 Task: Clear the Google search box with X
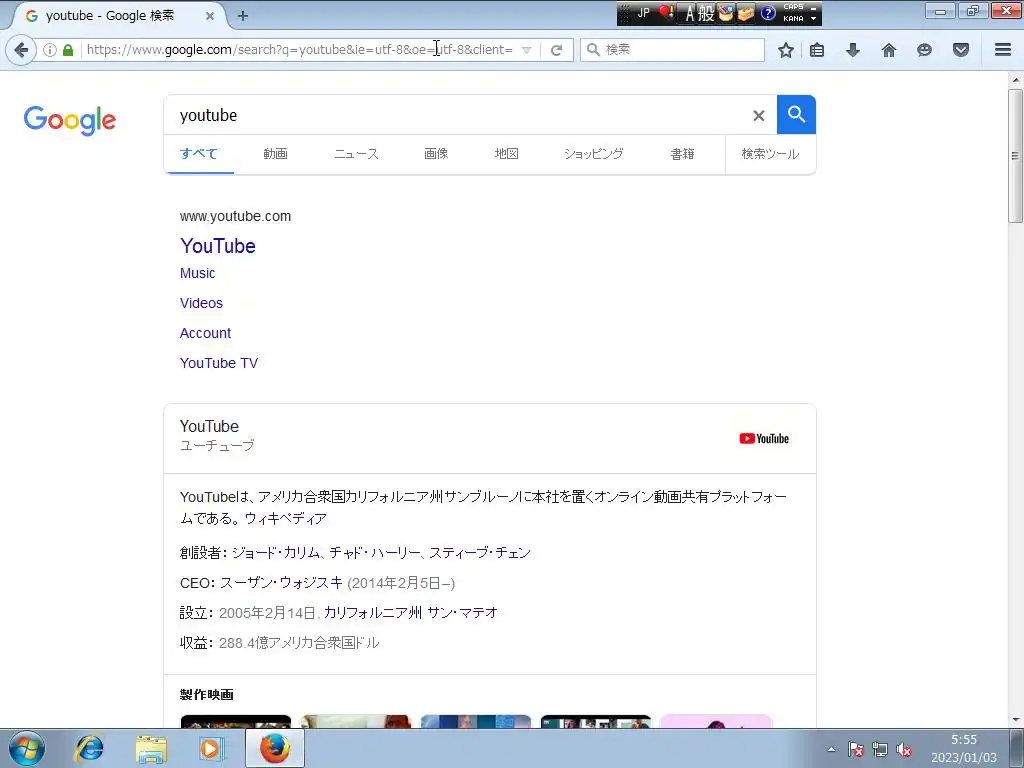pyautogui.click(x=758, y=116)
